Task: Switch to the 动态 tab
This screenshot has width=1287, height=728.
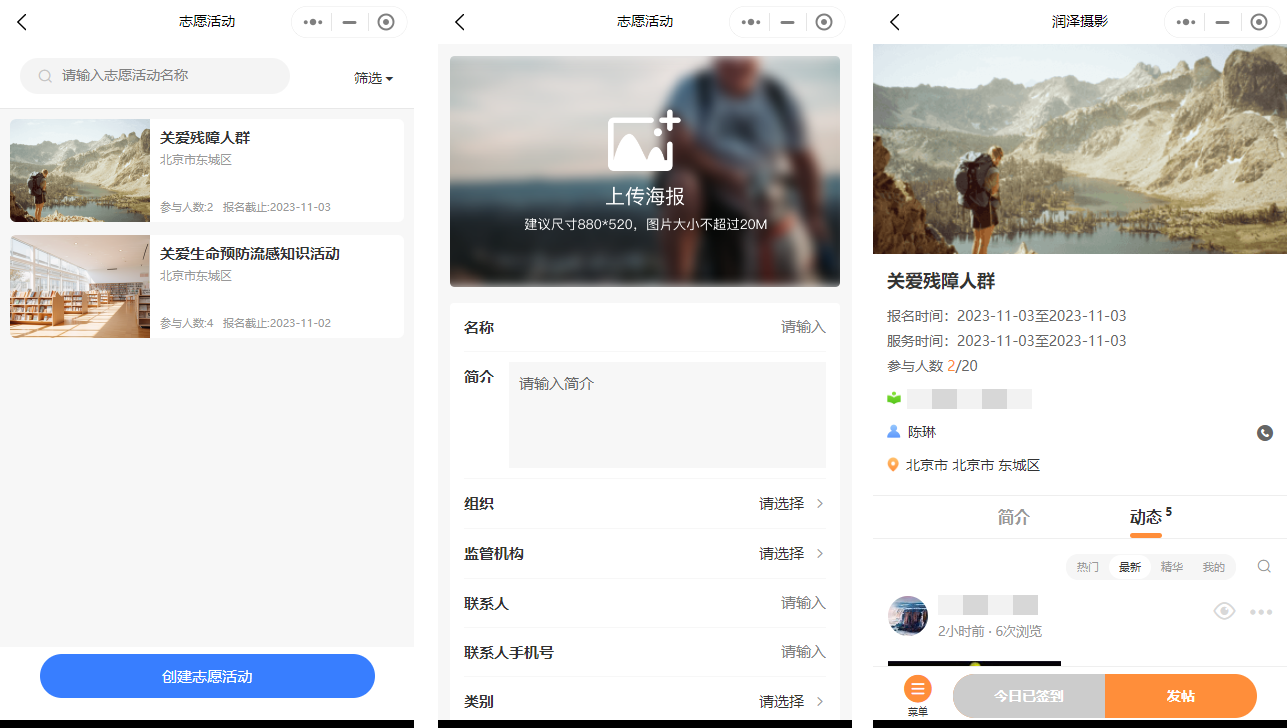Action: 1146,517
